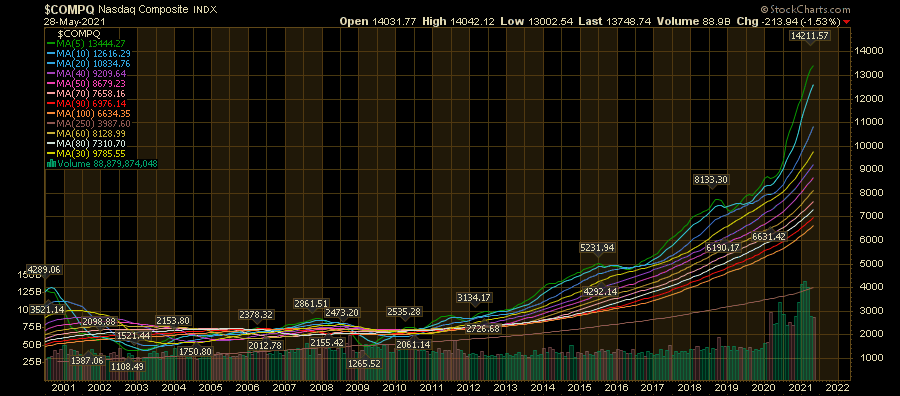
Task: Click the 2861.51 price label
Action: click(311, 303)
